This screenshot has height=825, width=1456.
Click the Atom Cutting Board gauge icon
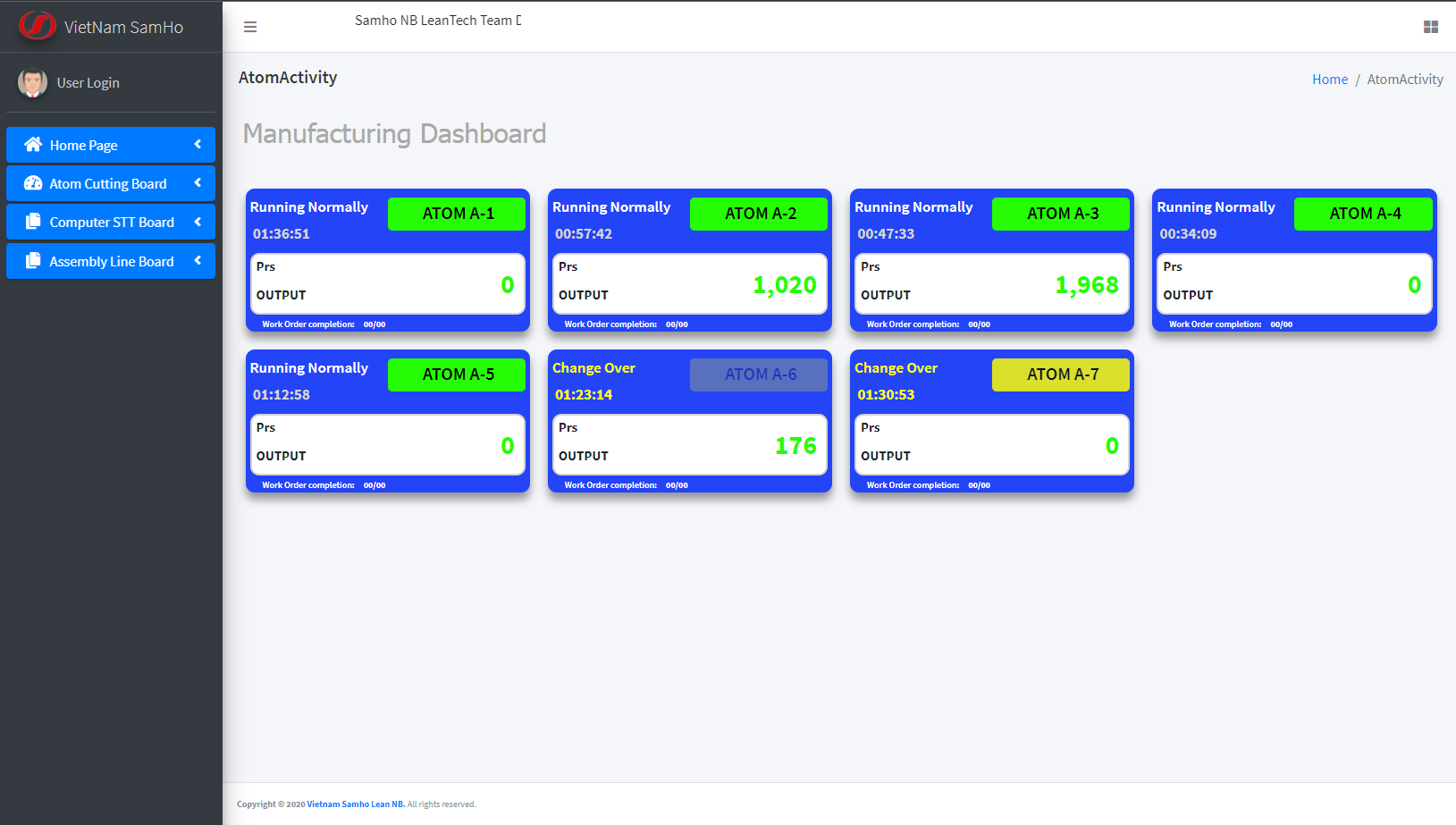(x=33, y=183)
